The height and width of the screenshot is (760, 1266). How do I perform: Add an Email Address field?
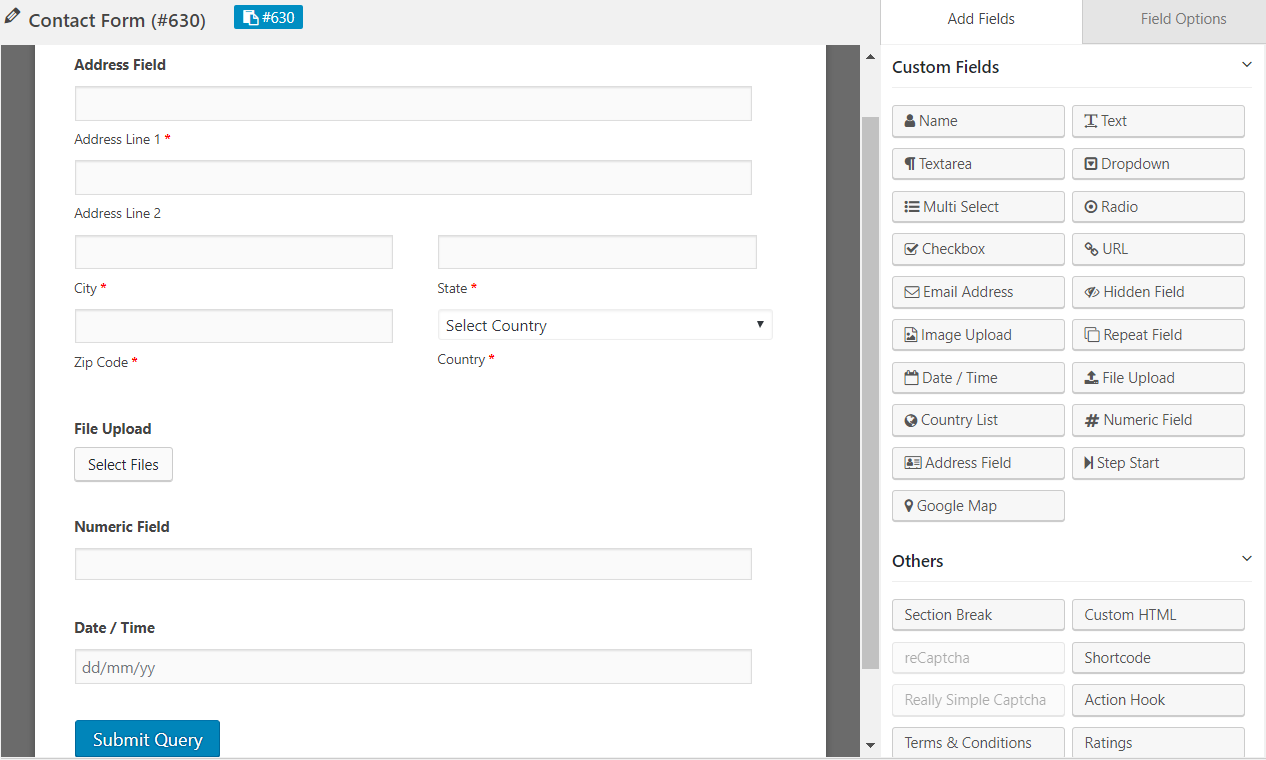pyautogui.click(x=978, y=292)
